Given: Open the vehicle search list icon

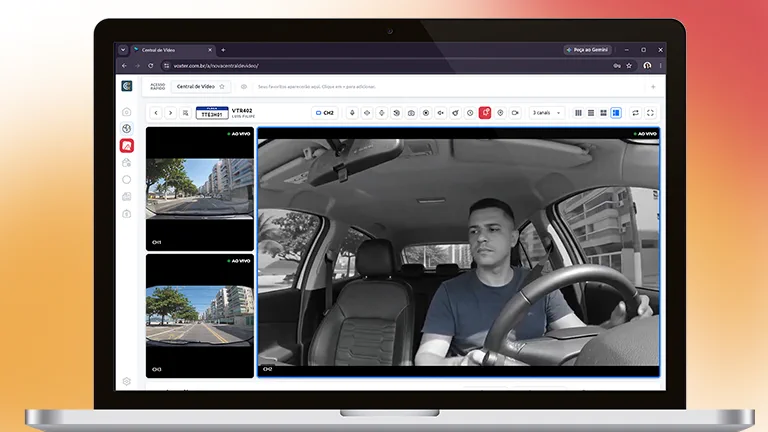Looking at the screenshot, I should coord(185,113).
